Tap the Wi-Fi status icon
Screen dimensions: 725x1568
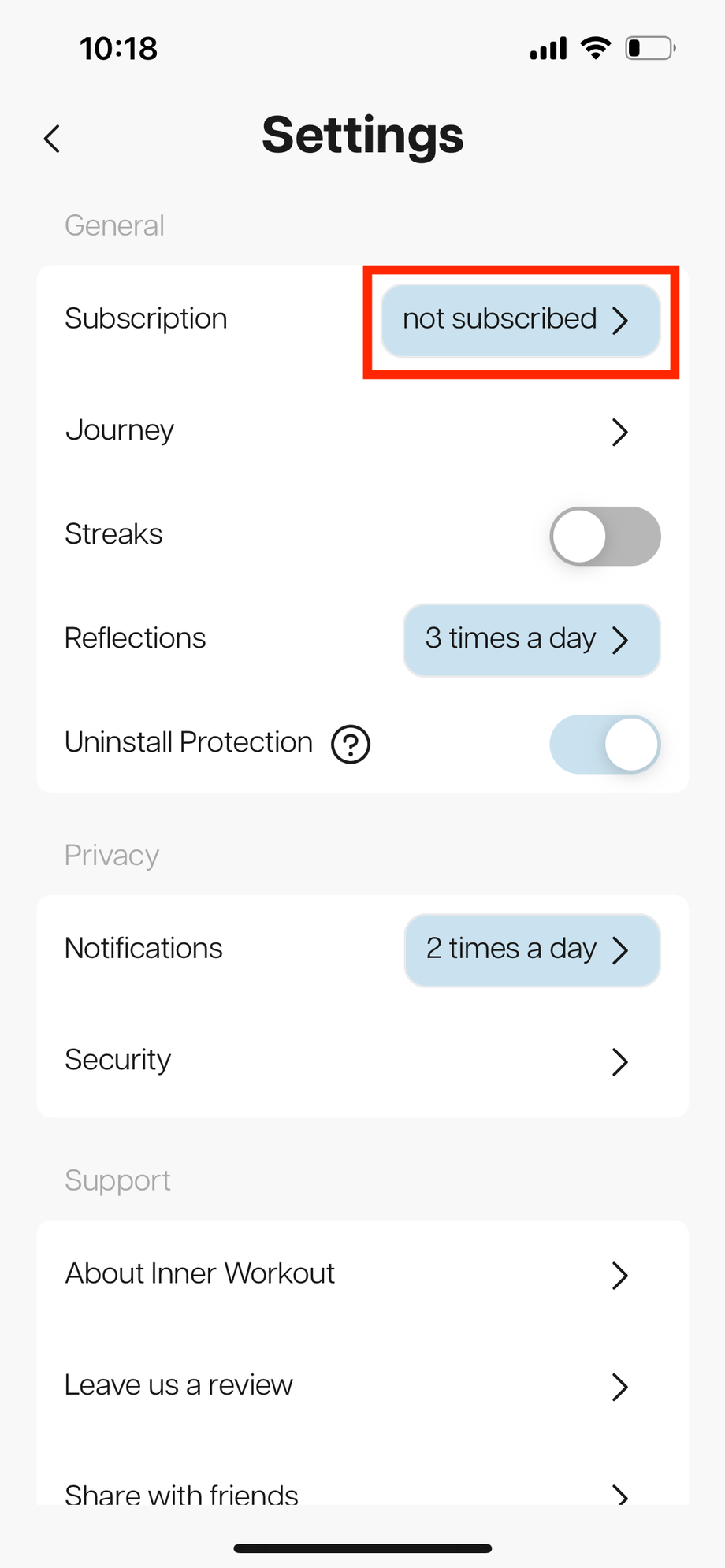(596, 48)
